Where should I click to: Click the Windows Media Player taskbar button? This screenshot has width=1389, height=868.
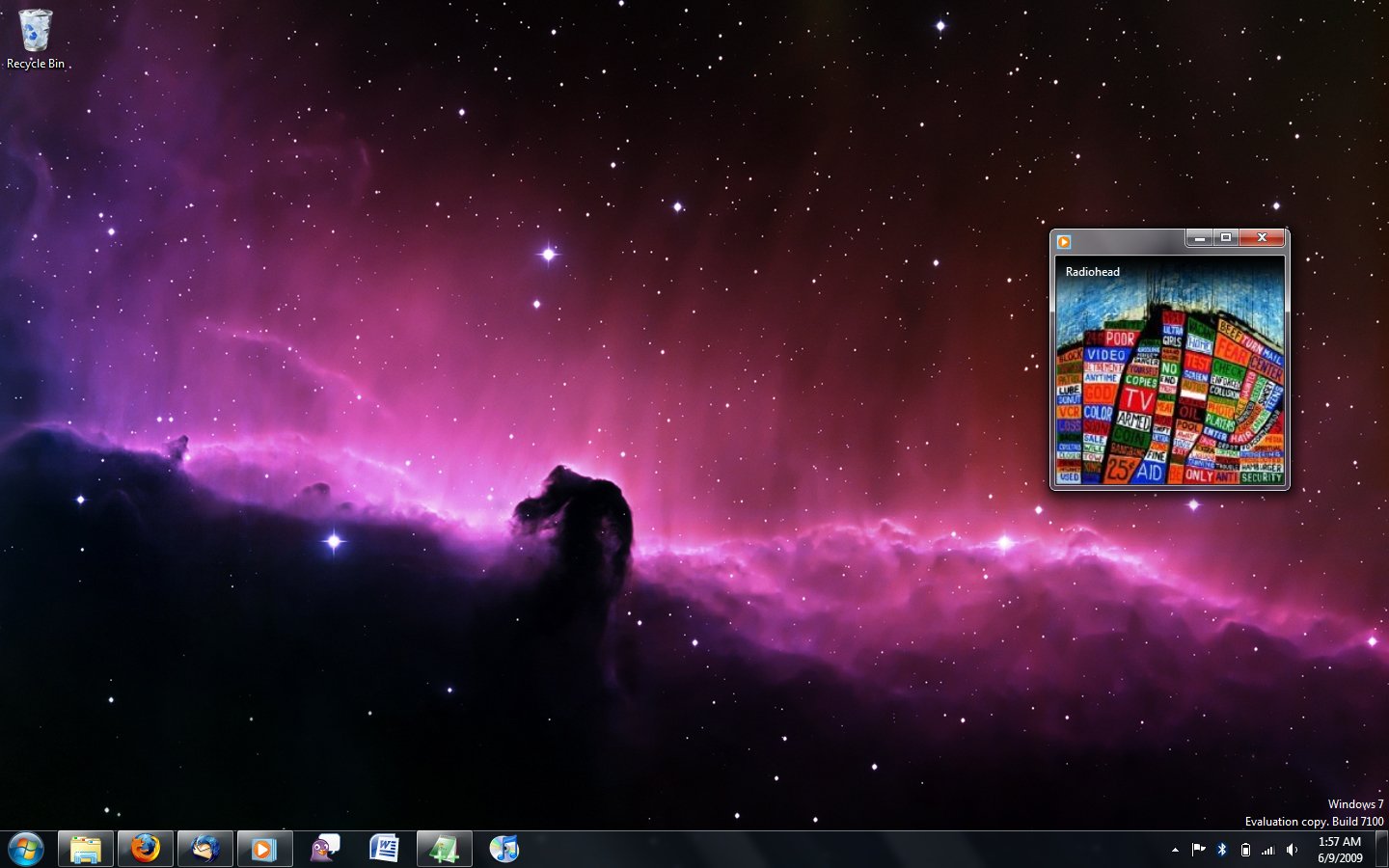tap(263, 850)
